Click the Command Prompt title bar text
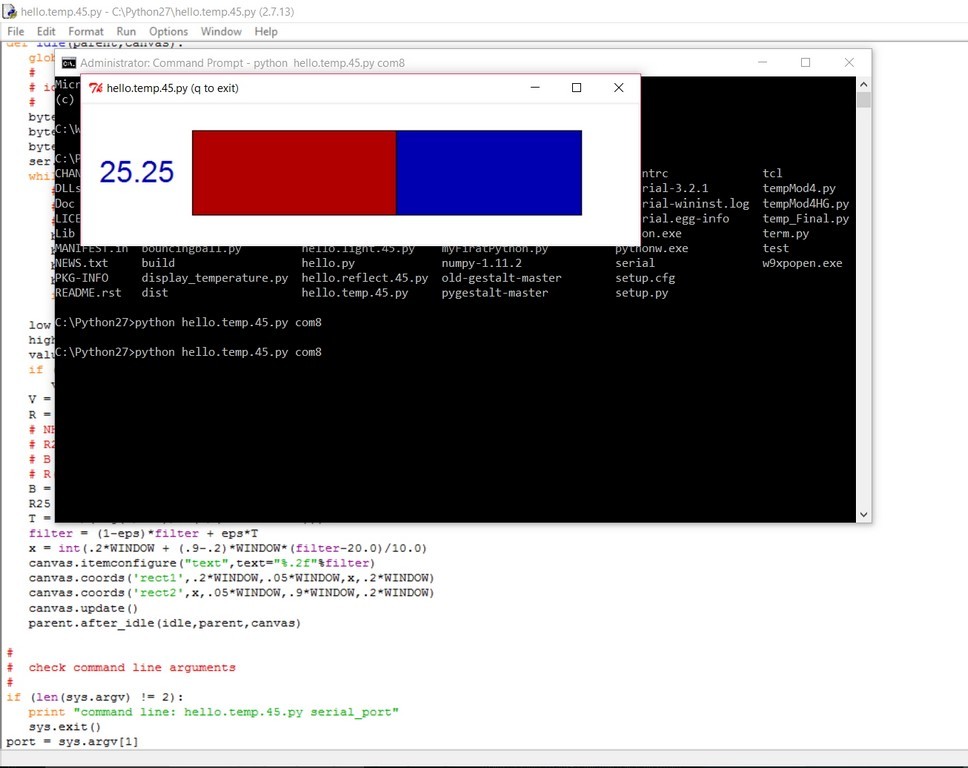The image size is (968, 768). 242,63
